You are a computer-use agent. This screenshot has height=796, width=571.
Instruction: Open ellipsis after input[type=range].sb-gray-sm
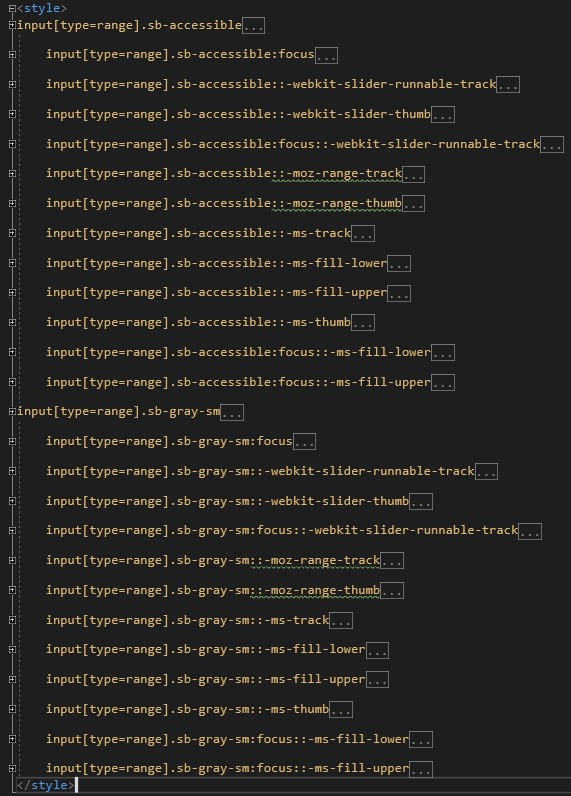tap(232, 412)
